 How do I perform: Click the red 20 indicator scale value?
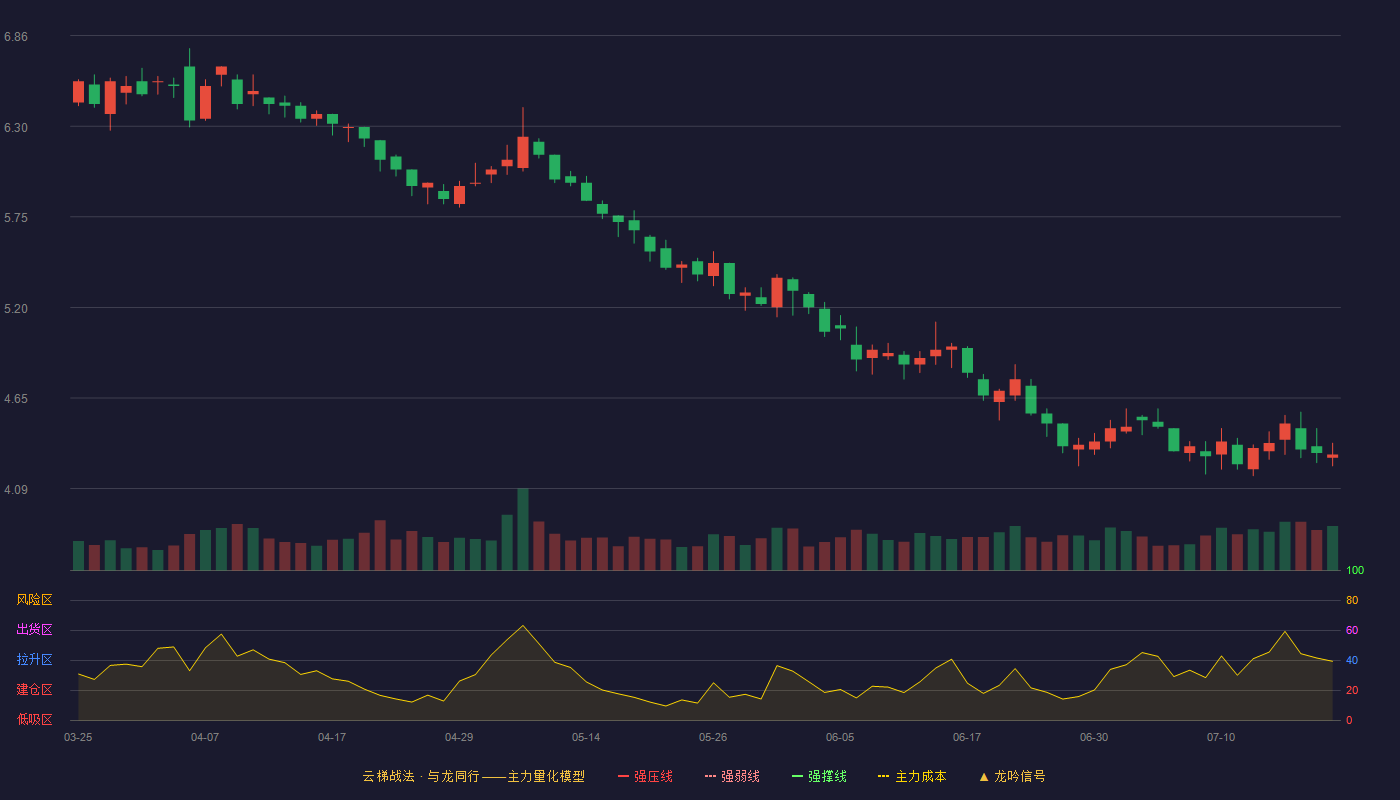(1352, 691)
